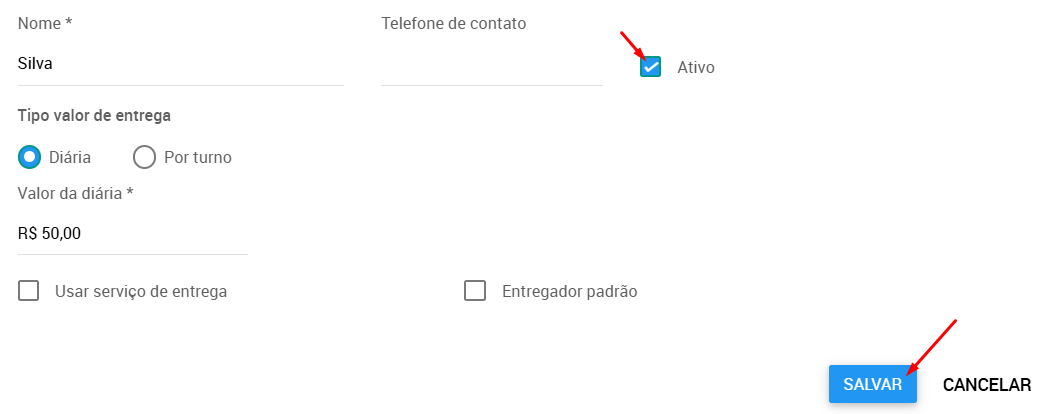Enable the Usar serviço de entrega checkbox

tap(29, 291)
